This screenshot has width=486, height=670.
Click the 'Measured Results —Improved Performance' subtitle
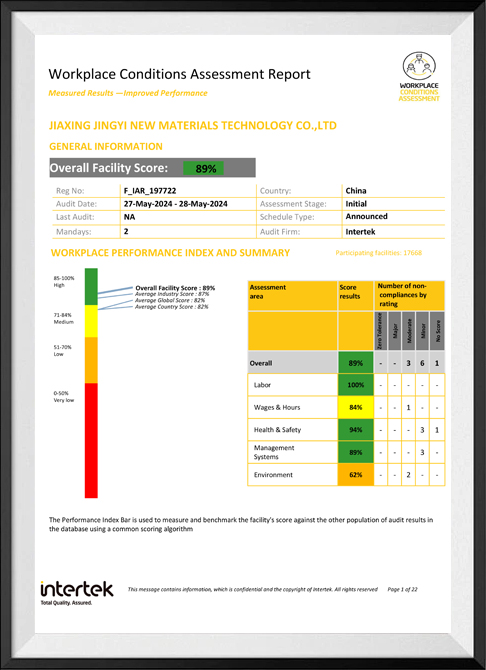click(x=128, y=93)
